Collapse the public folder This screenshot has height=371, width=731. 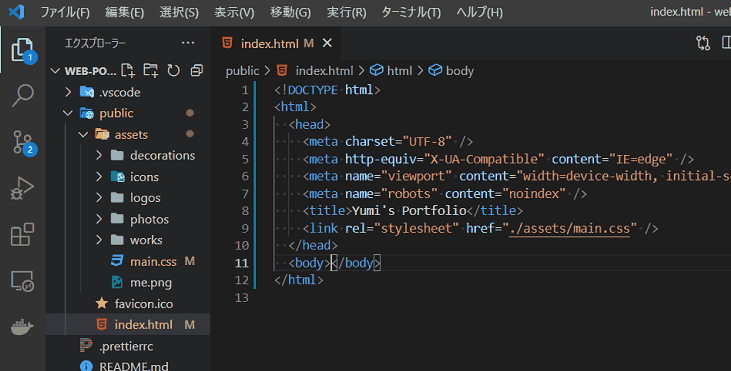pyautogui.click(x=68, y=113)
